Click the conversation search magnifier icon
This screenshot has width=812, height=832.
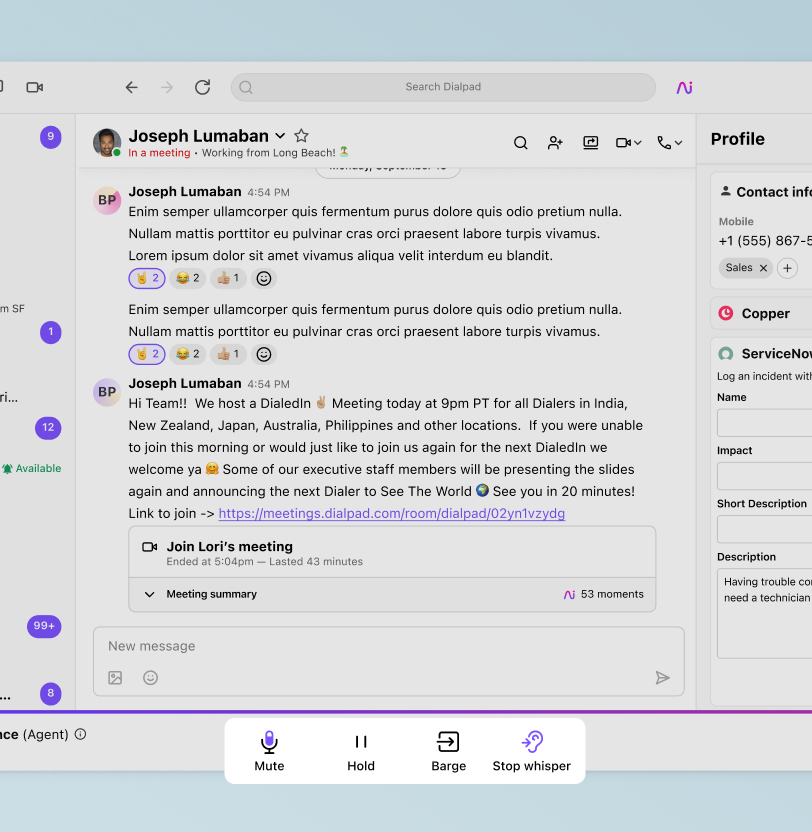pos(521,143)
